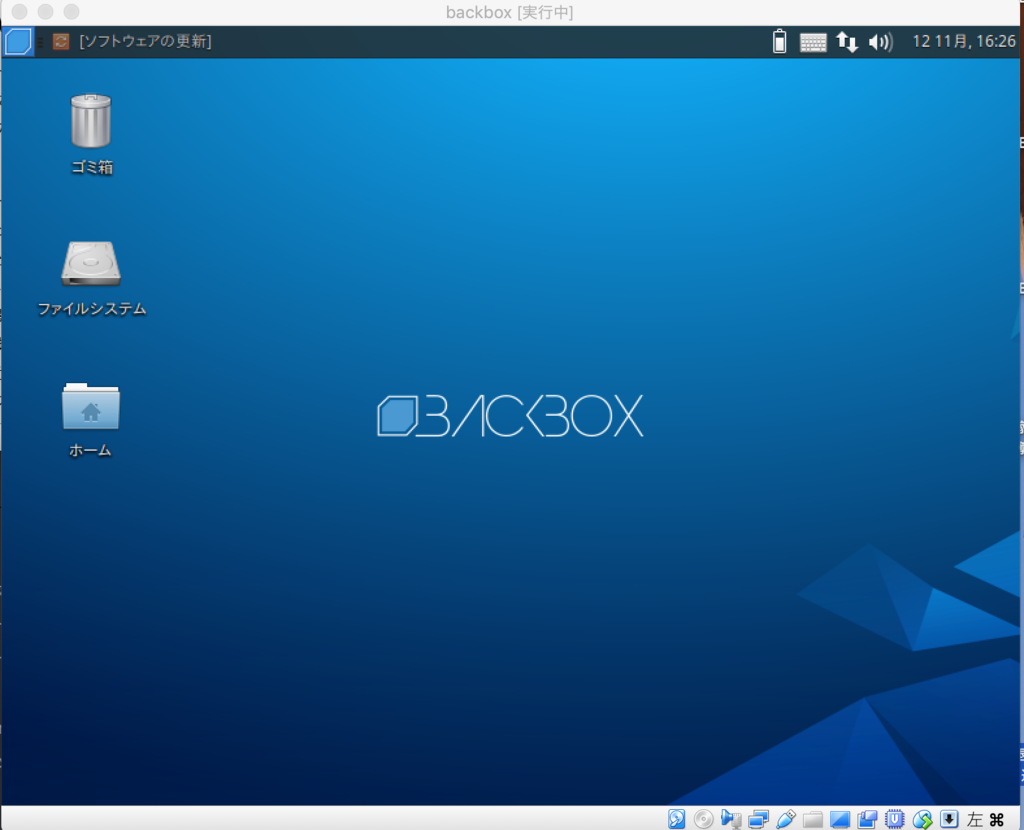Click the ファイルシステム label text
Screen dimensions: 1024x830
click(91, 309)
